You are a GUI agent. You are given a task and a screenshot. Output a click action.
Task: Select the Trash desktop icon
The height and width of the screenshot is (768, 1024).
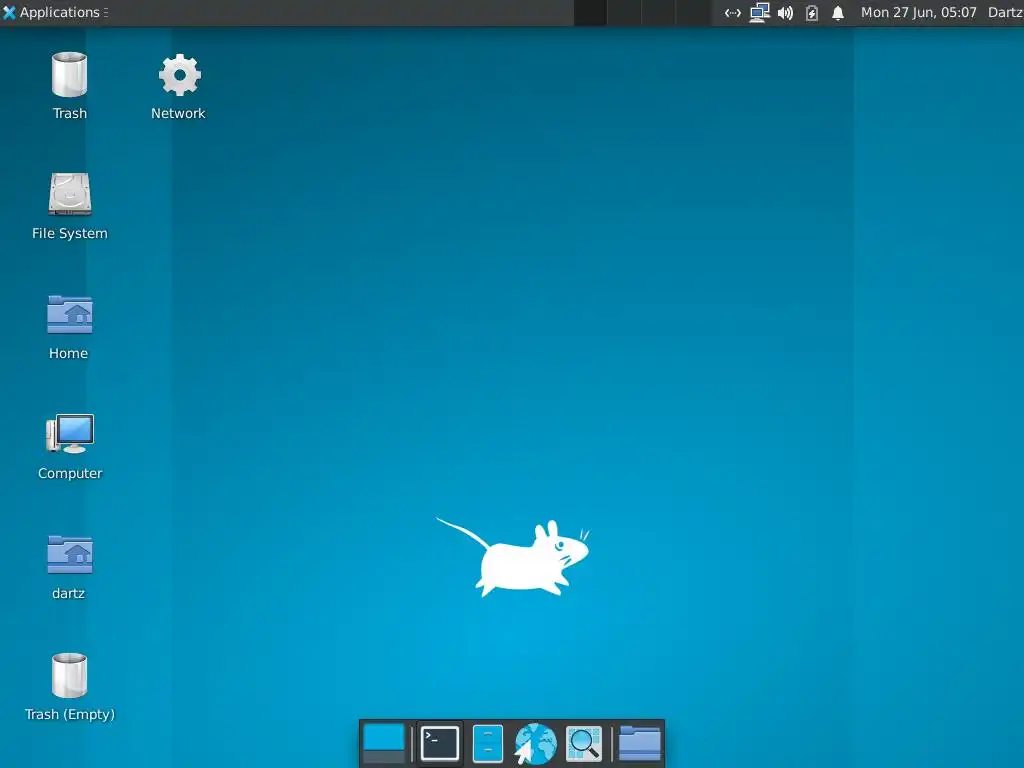tap(69, 74)
